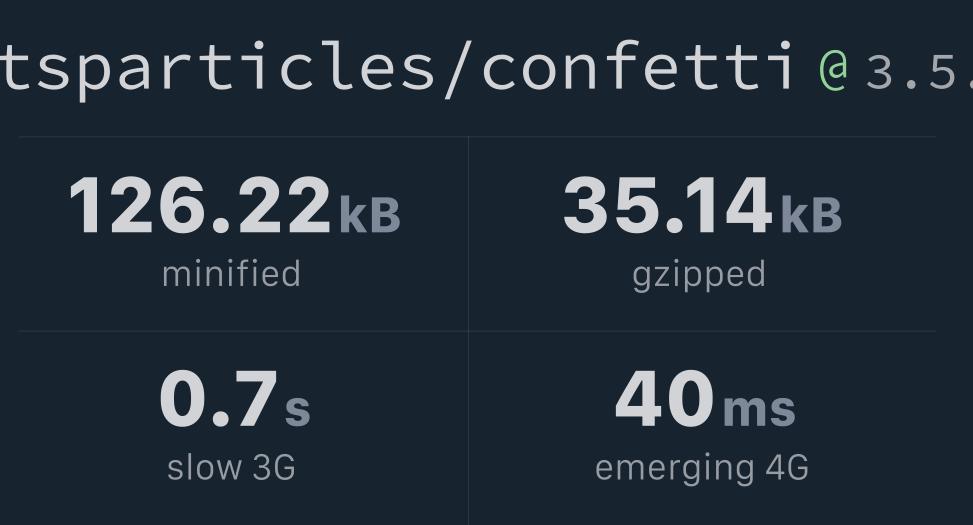Click the s unit beside 0.7
Viewport: 973px width, 525px height.
pos(297,410)
